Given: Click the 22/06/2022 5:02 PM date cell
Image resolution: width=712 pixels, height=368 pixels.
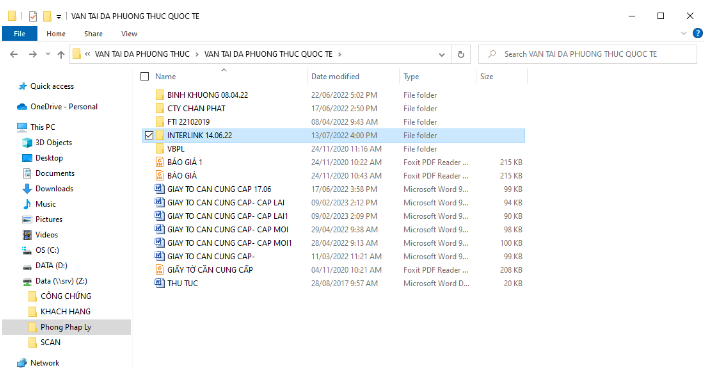Looking at the screenshot, I should (x=344, y=95).
